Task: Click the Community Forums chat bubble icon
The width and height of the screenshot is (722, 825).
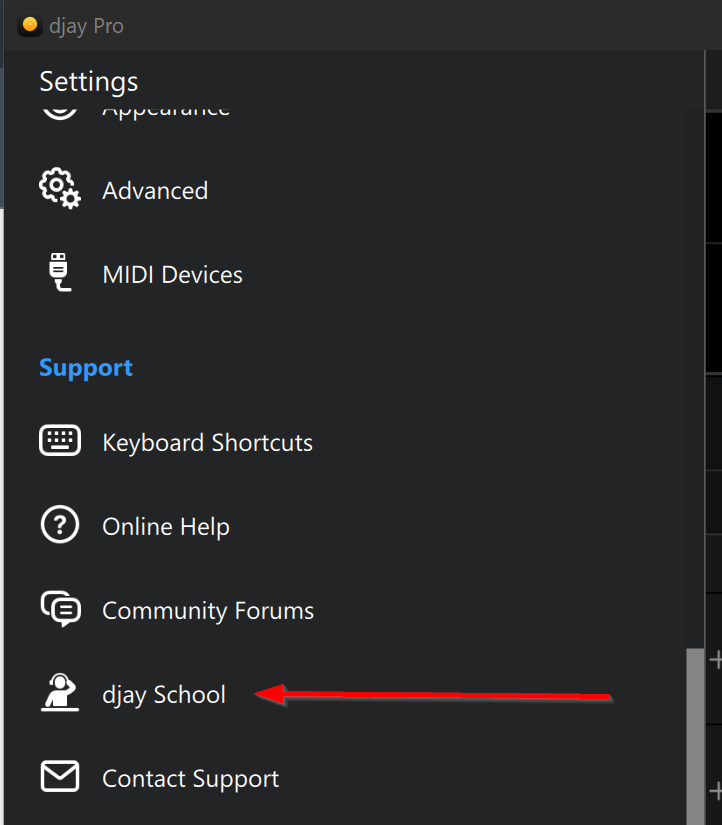Action: pyautogui.click(x=59, y=609)
